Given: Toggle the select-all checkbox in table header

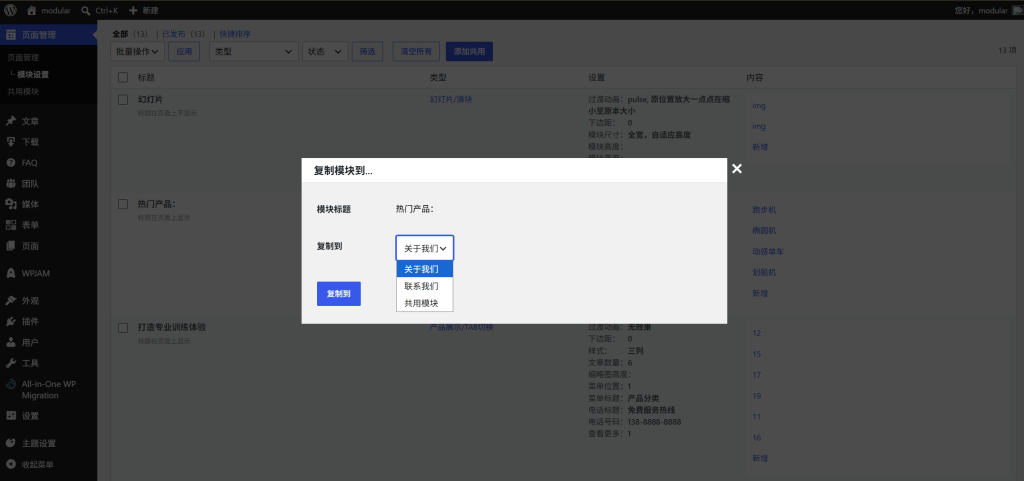Looking at the screenshot, I should tap(123, 78).
